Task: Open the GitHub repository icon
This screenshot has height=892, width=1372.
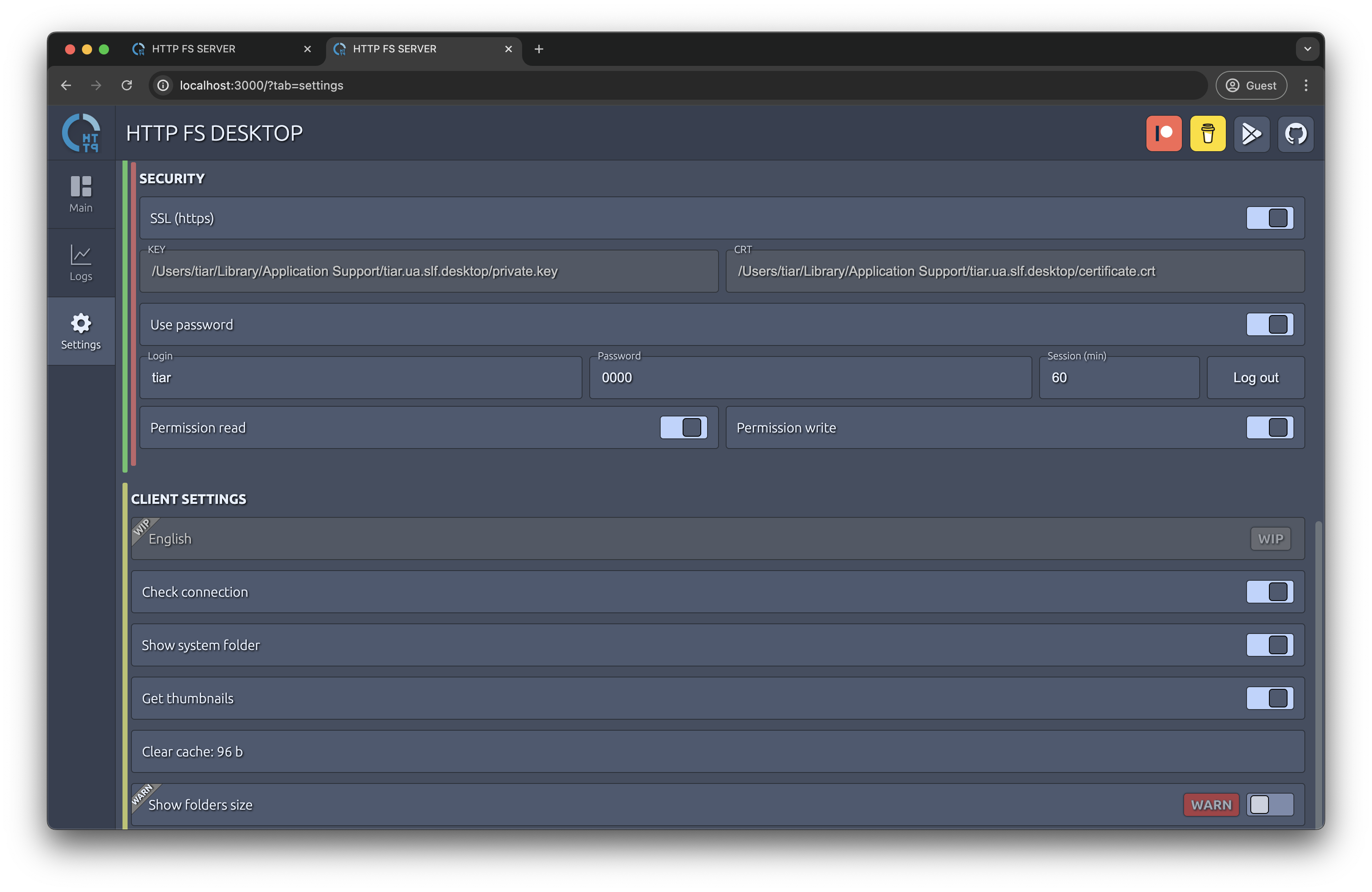Action: 1295,134
